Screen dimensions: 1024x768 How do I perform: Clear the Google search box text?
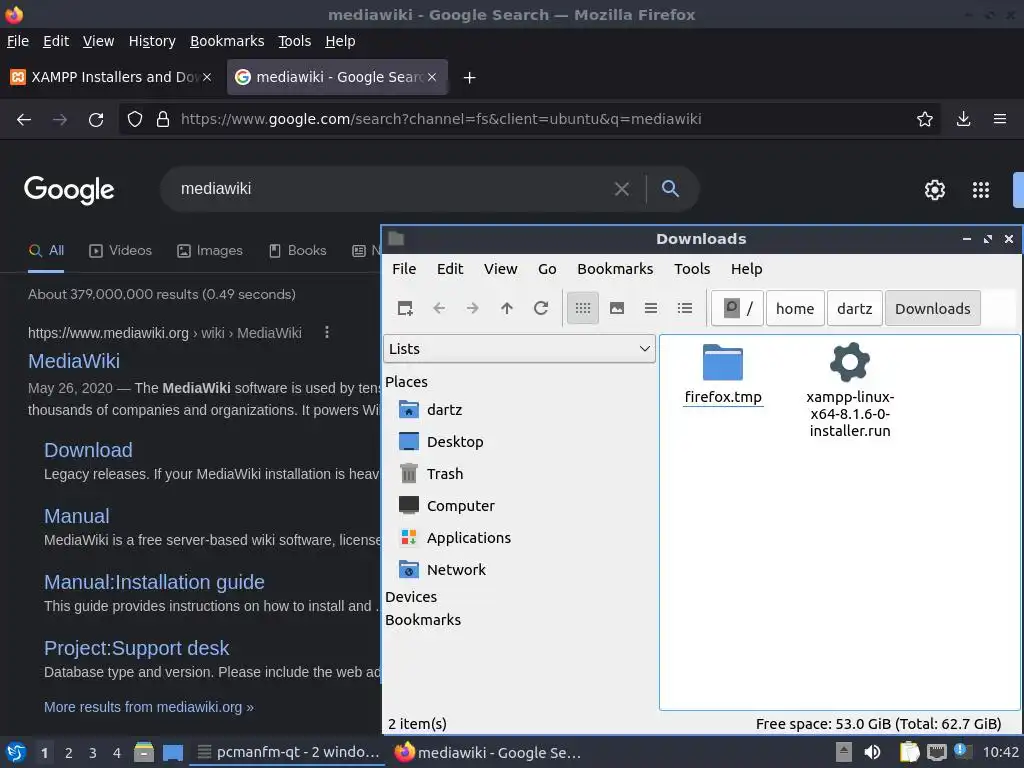pos(622,189)
